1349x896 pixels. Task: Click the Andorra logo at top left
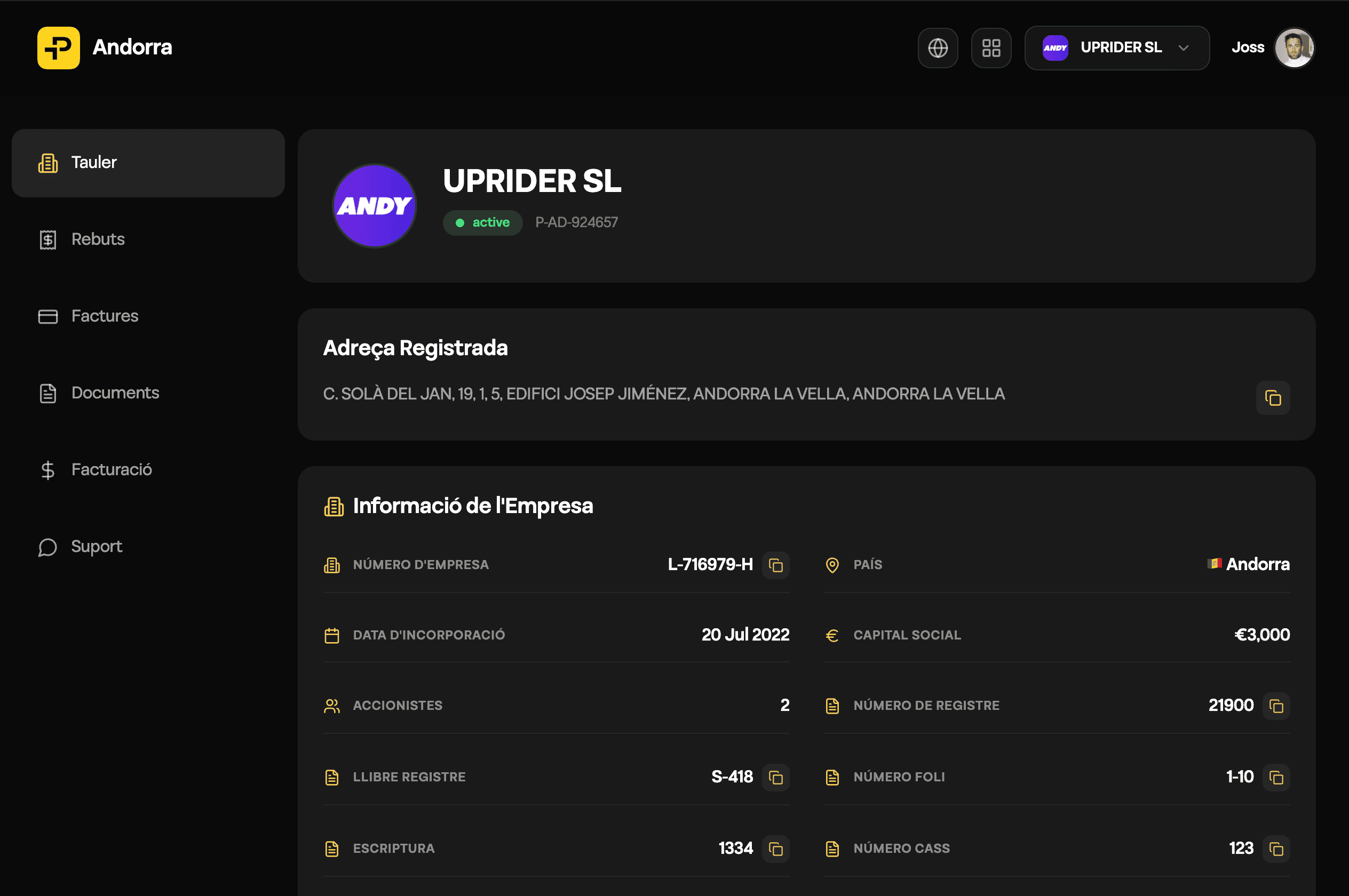click(59, 48)
